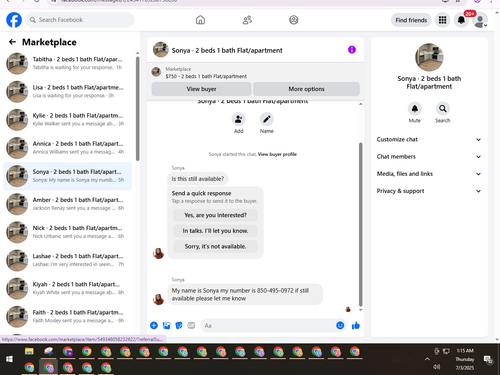
Task: Expand Media, files and links section
Action: pos(429,174)
